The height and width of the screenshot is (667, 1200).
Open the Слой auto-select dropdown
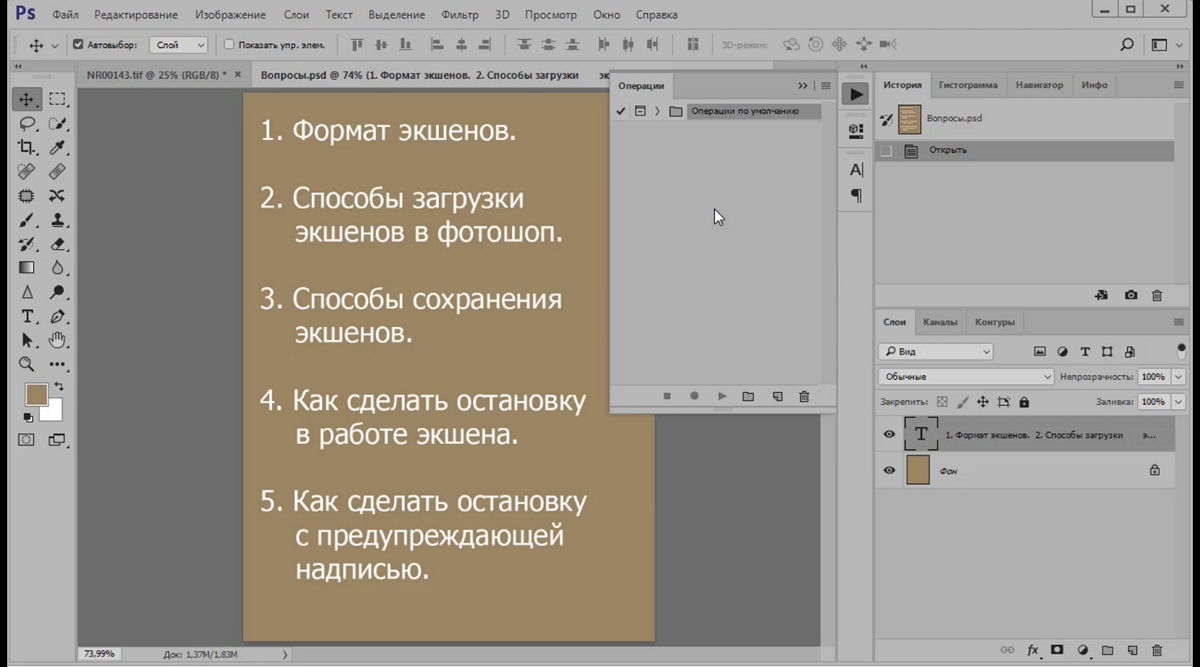pos(179,45)
